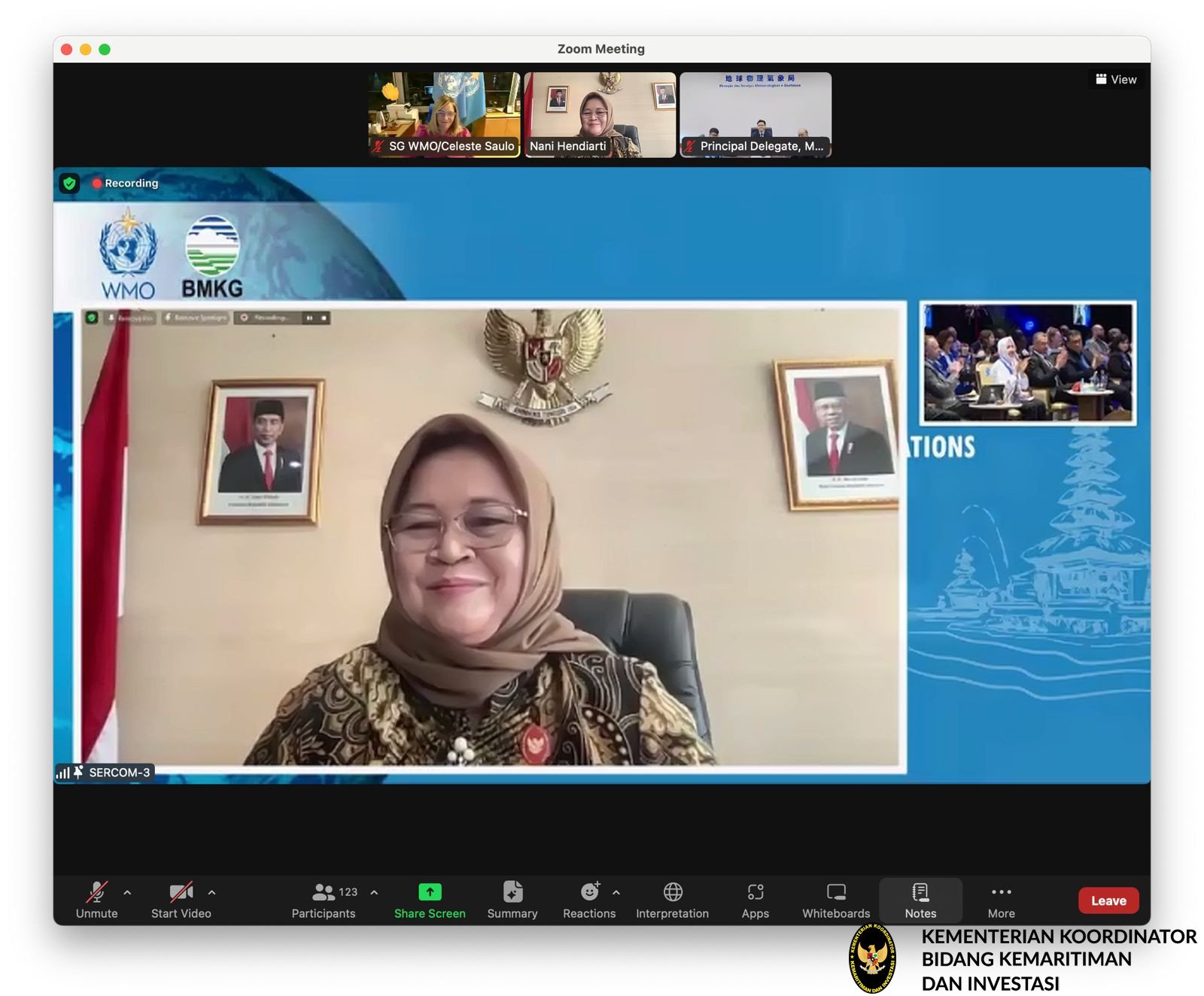Click the green encryption shield icon
The image size is (1204, 996).
pos(69,184)
